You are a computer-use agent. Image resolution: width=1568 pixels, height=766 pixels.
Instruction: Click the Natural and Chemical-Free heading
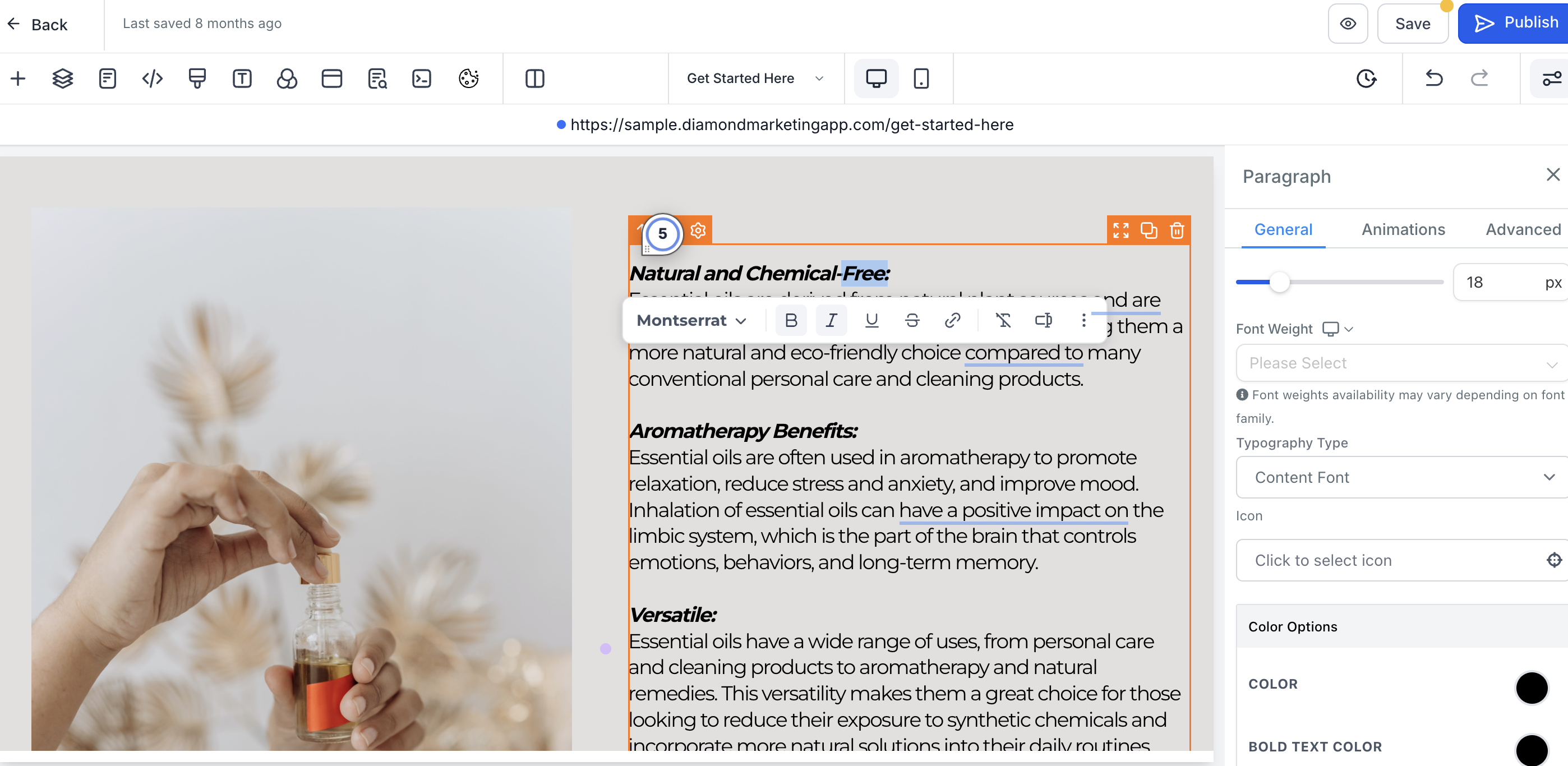click(x=759, y=273)
